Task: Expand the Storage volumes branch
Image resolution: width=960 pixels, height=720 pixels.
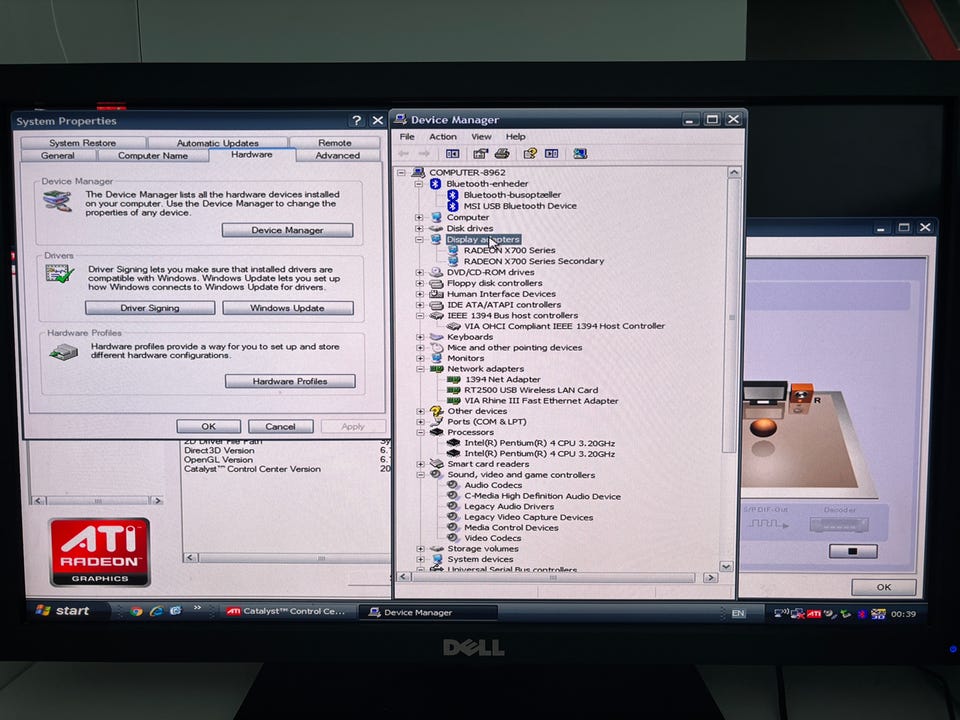Action: pos(420,549)
